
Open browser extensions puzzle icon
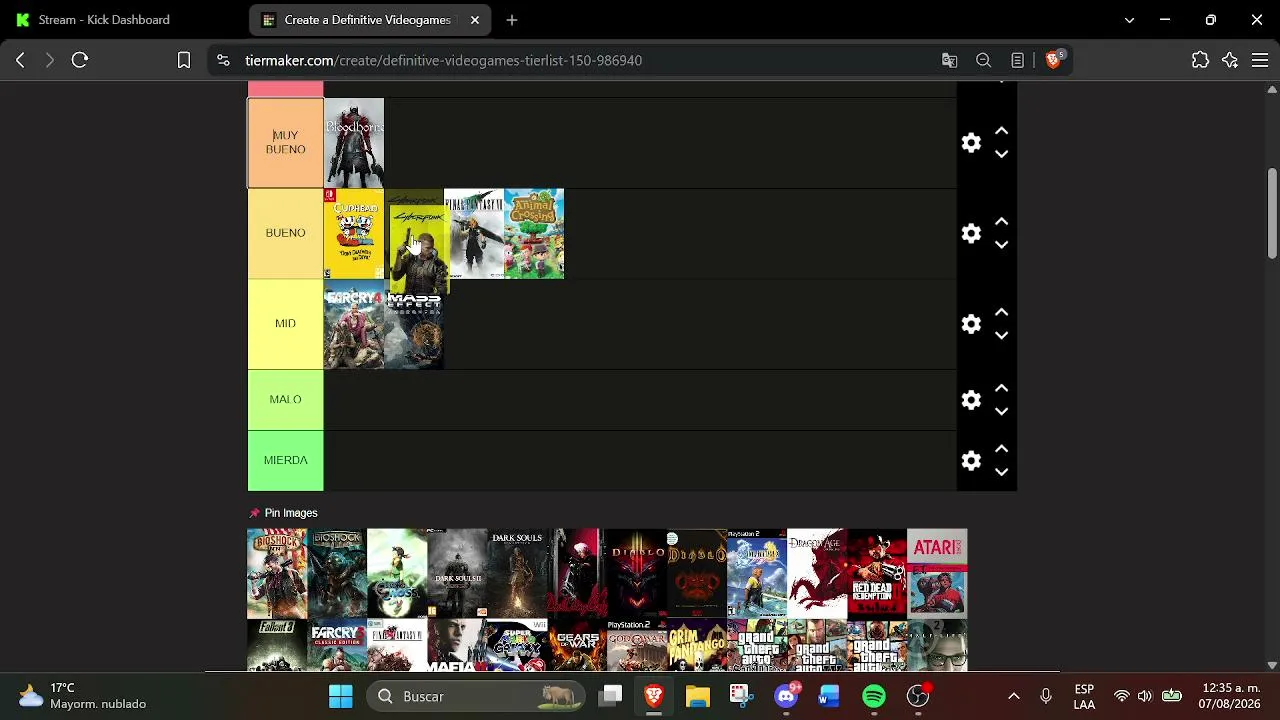(x=1200, y=60)
